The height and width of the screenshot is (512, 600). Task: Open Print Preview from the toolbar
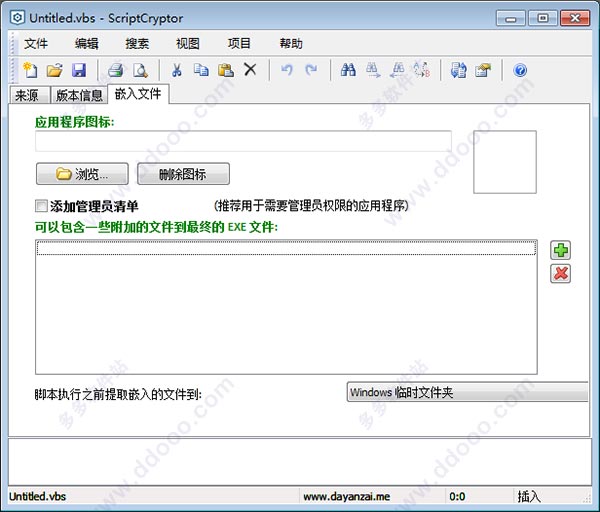tap(140, 70)
